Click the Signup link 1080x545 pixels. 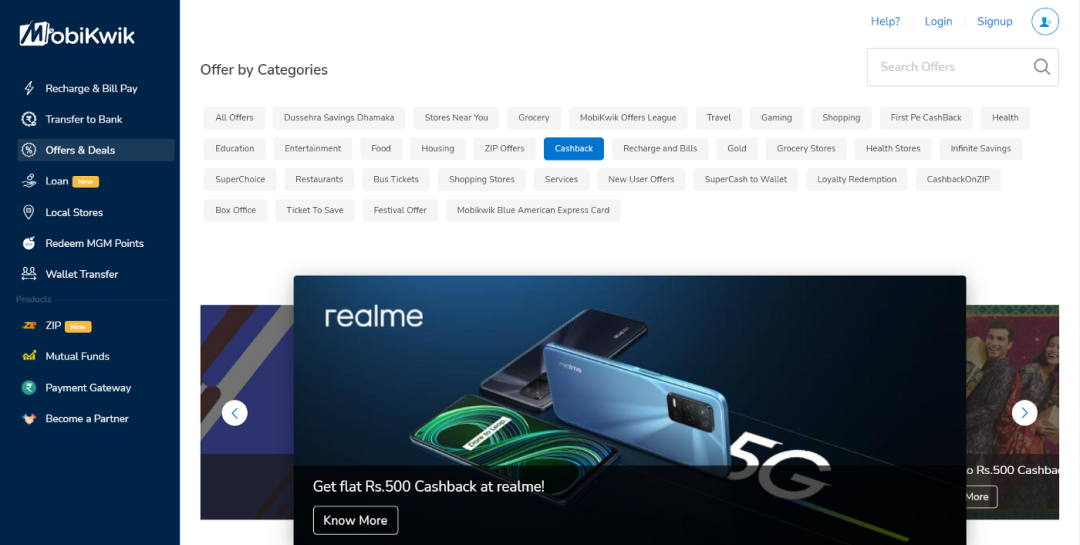(995, 21)
